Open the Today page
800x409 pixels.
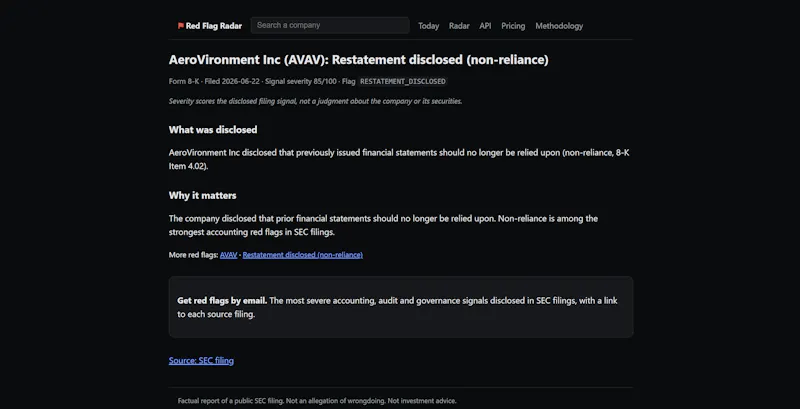click(429, 25)
